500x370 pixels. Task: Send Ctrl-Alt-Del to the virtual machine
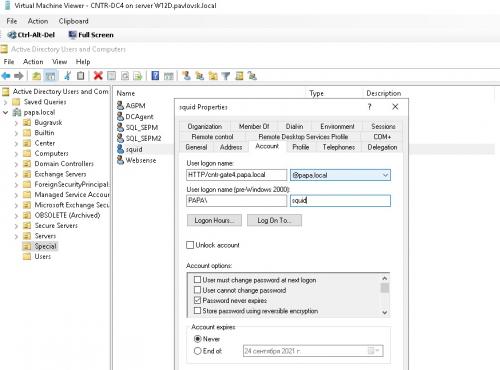31,35
